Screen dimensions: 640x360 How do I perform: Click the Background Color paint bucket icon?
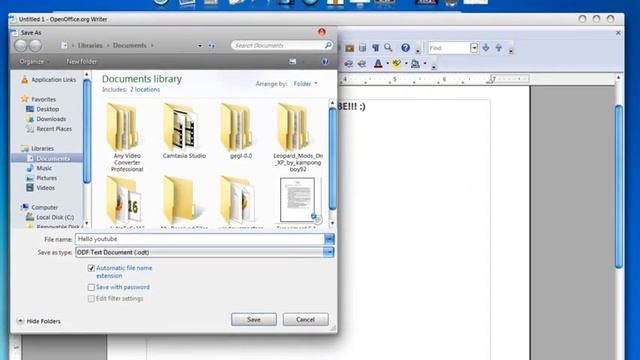[415, 64]
